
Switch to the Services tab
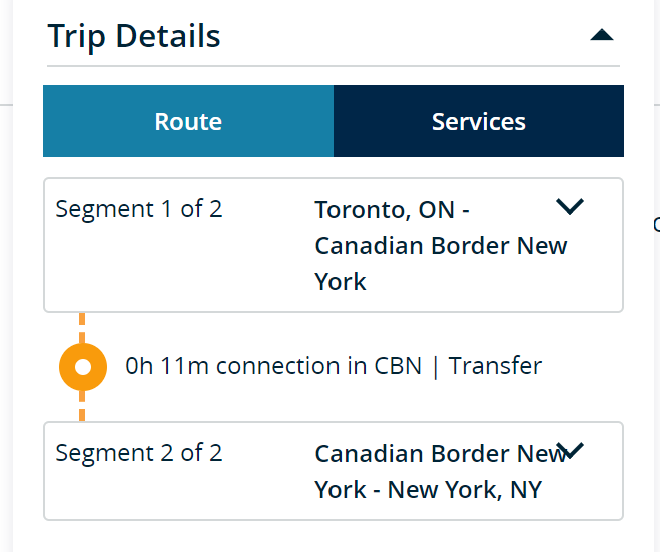coord(478,122)
